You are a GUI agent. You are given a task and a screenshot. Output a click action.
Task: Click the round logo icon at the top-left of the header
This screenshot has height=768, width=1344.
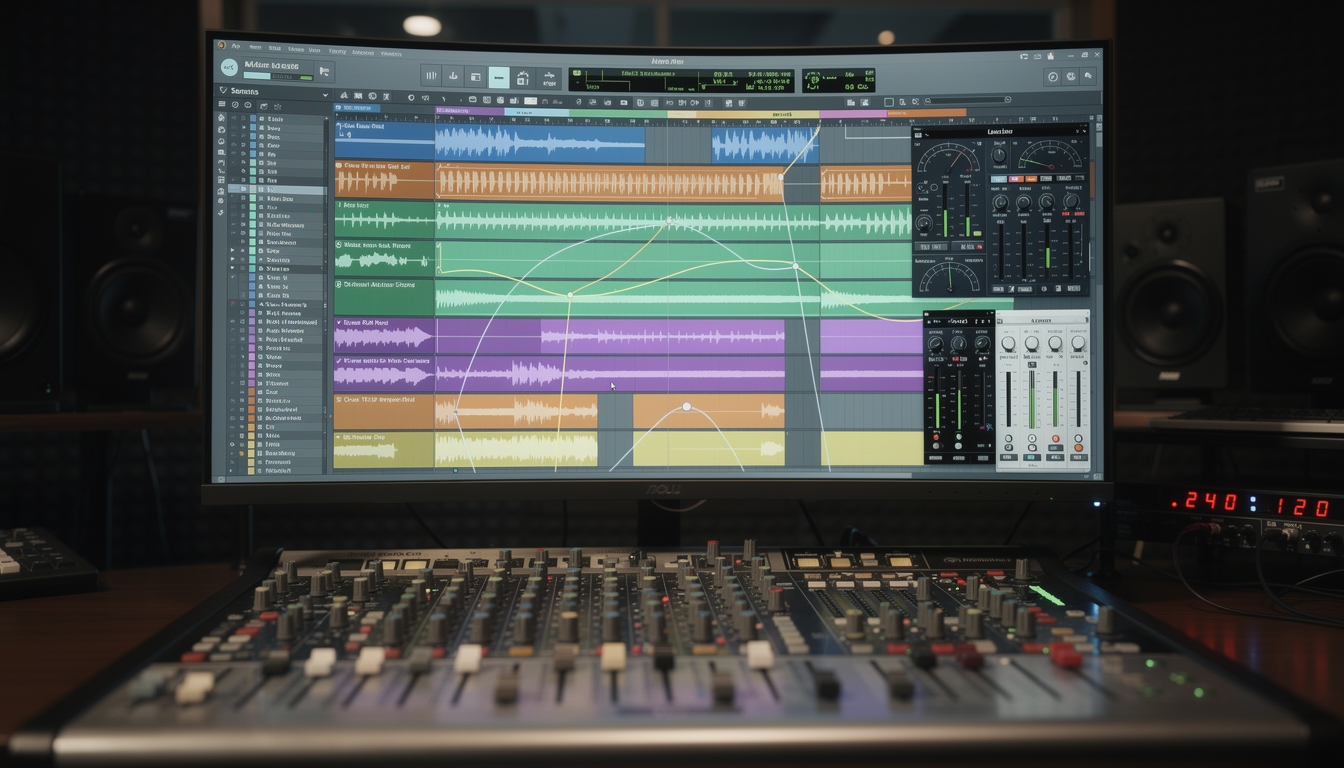click(230, 68)
